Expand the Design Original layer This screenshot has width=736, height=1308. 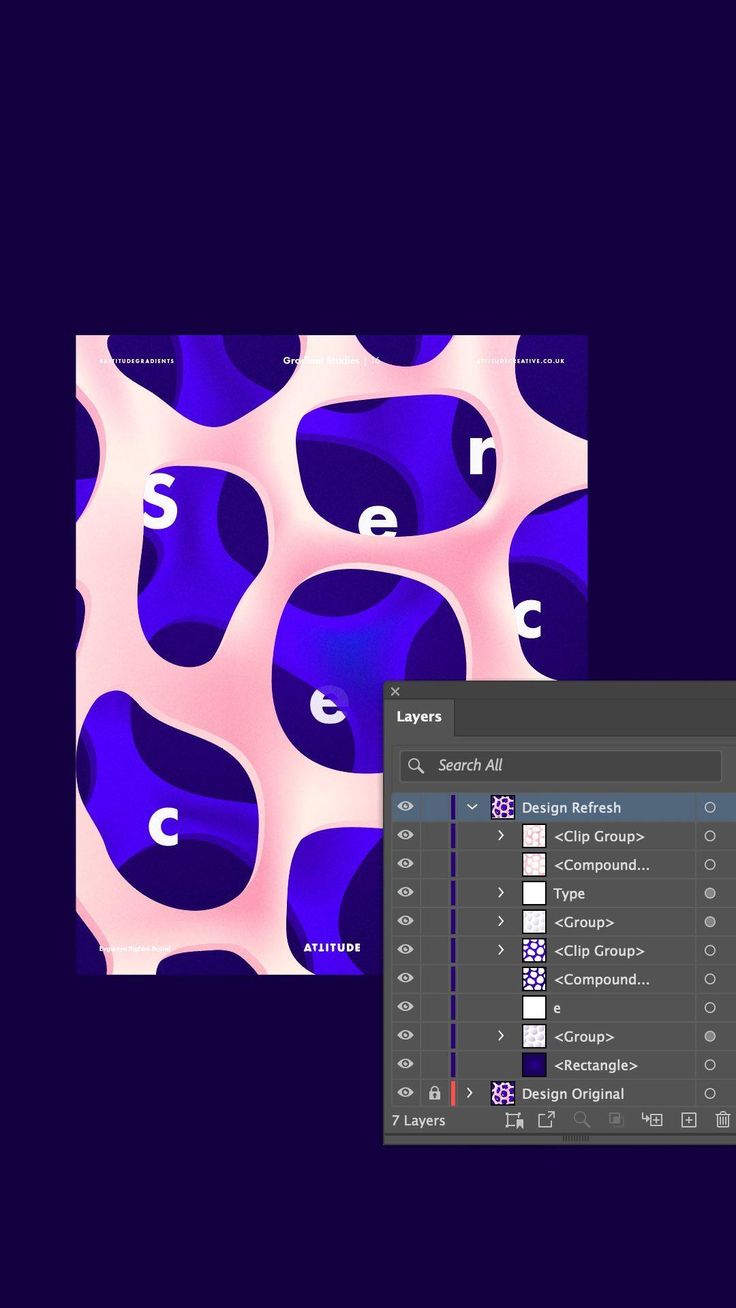coord(470,1093)
